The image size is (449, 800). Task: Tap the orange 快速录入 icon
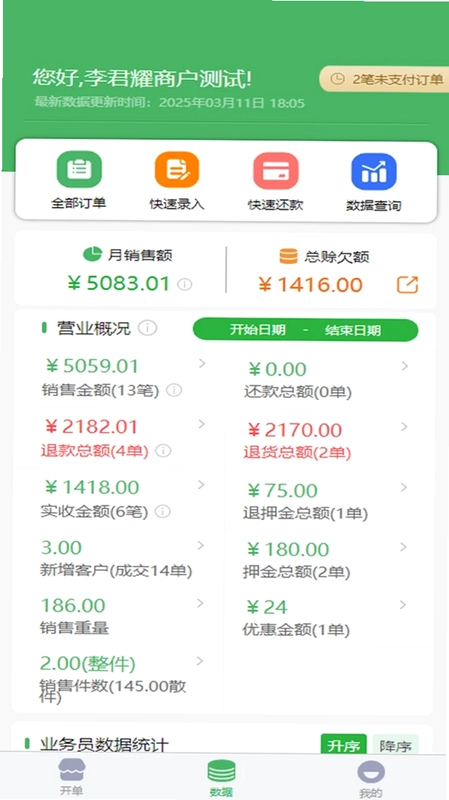[x=177, y=170]
